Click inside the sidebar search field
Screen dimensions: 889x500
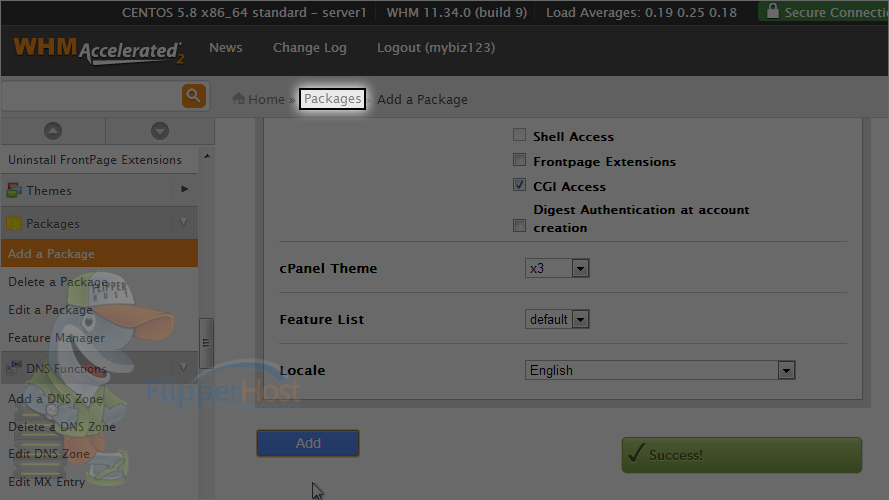(x=92, y=96)
